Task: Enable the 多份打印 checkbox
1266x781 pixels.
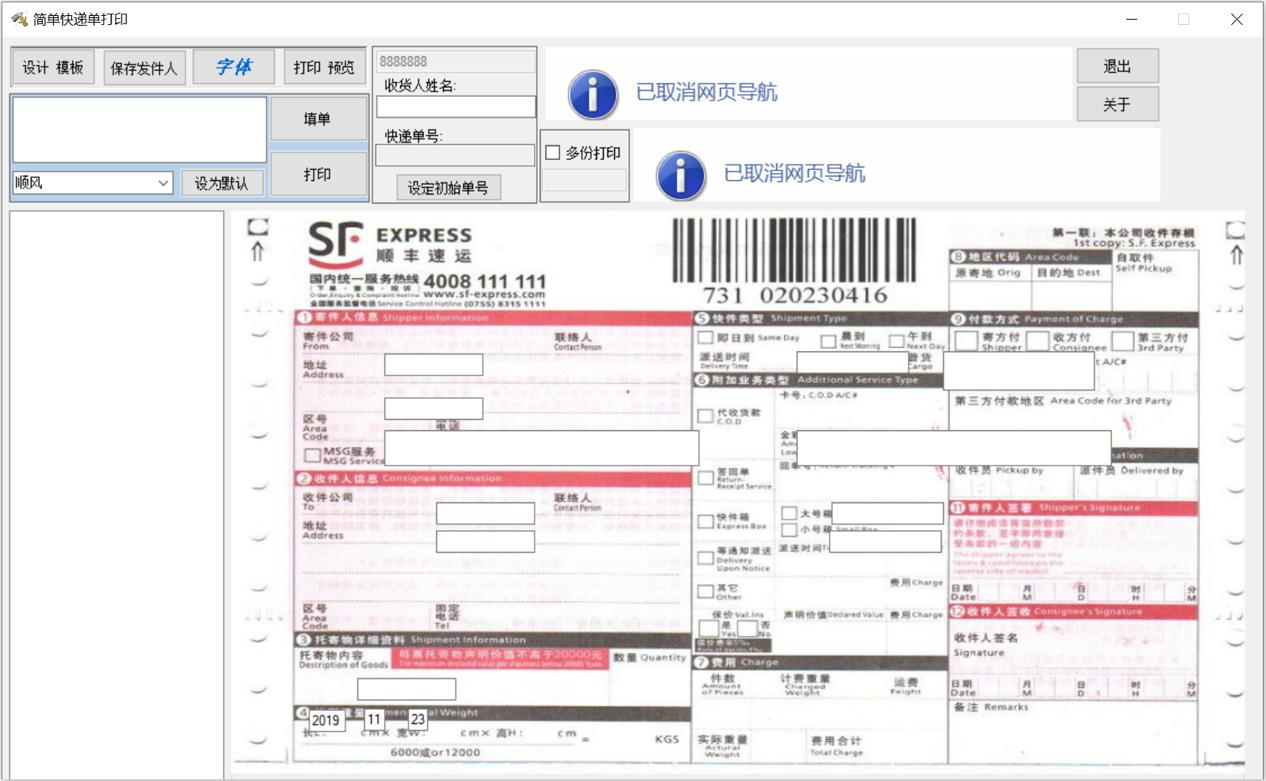Action: (x=553, y=153)
